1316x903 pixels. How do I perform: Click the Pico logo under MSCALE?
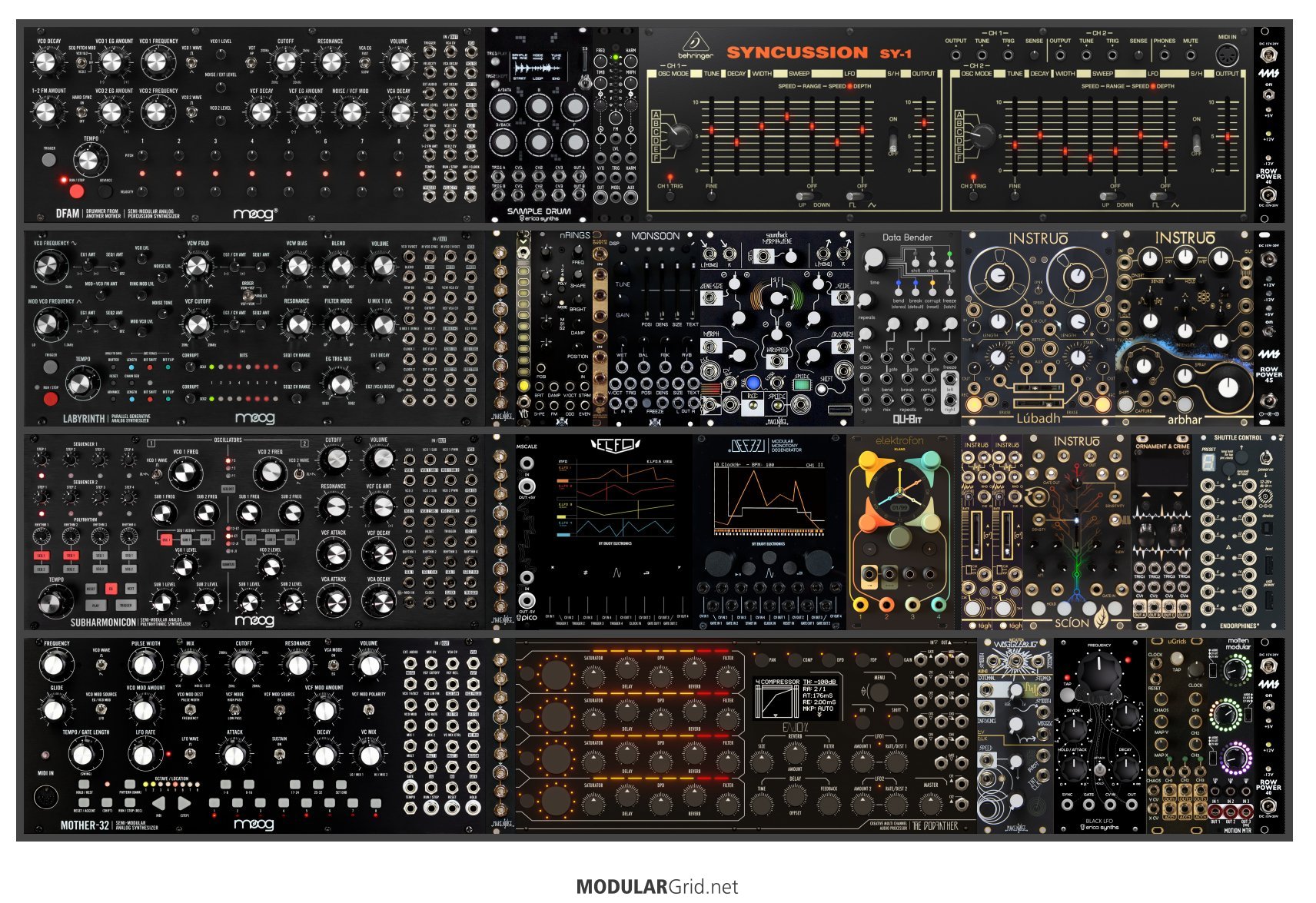527,617
